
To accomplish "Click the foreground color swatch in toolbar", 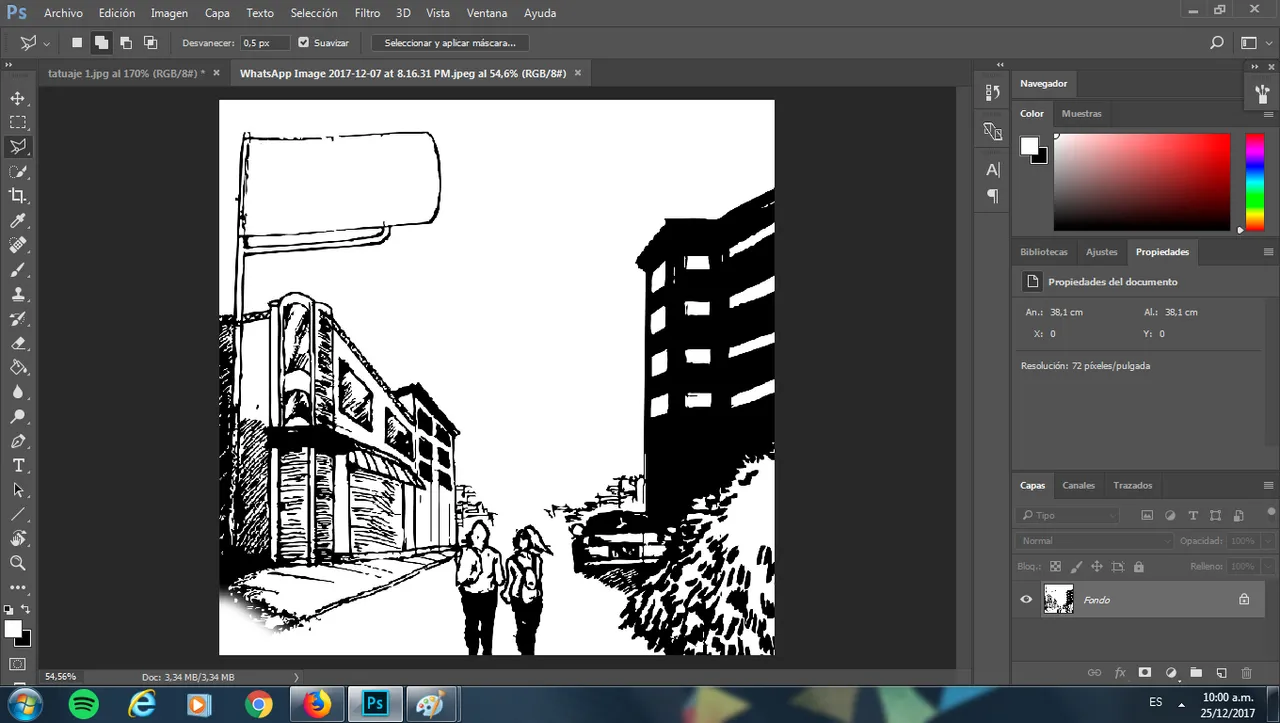I will click(x=12, y=628).
